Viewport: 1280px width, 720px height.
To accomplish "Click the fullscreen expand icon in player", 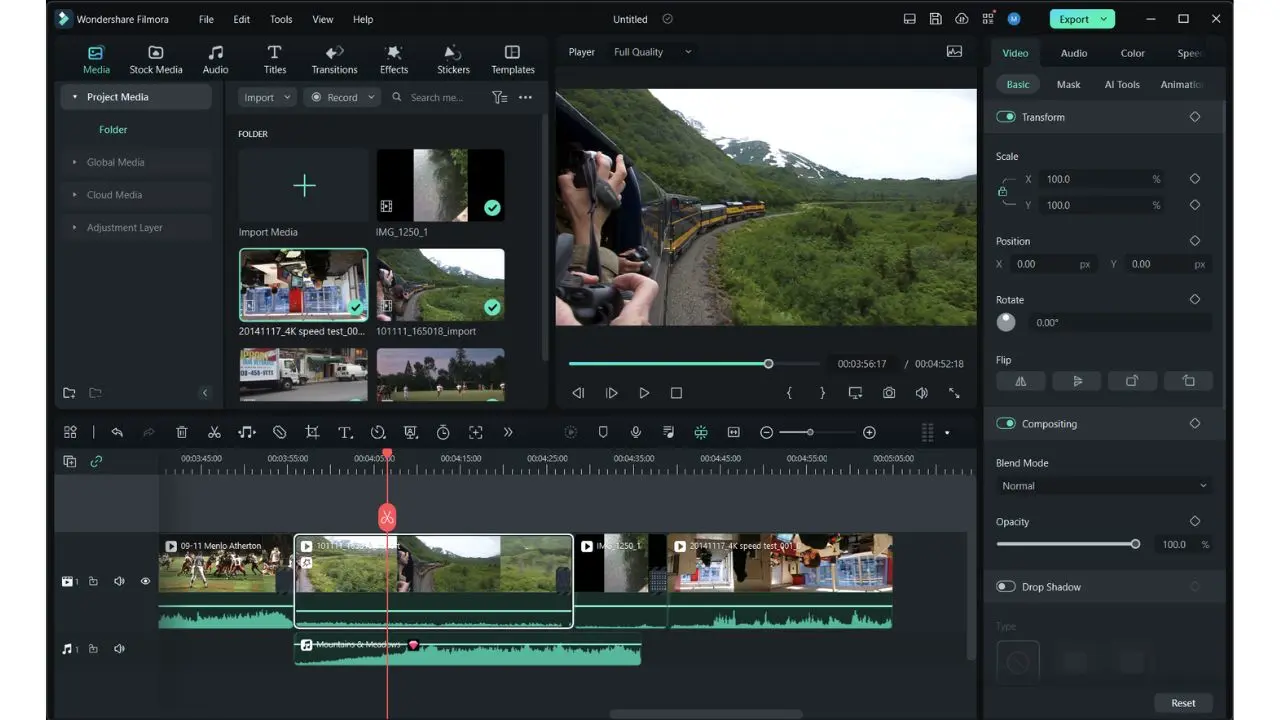I will 954,393.
